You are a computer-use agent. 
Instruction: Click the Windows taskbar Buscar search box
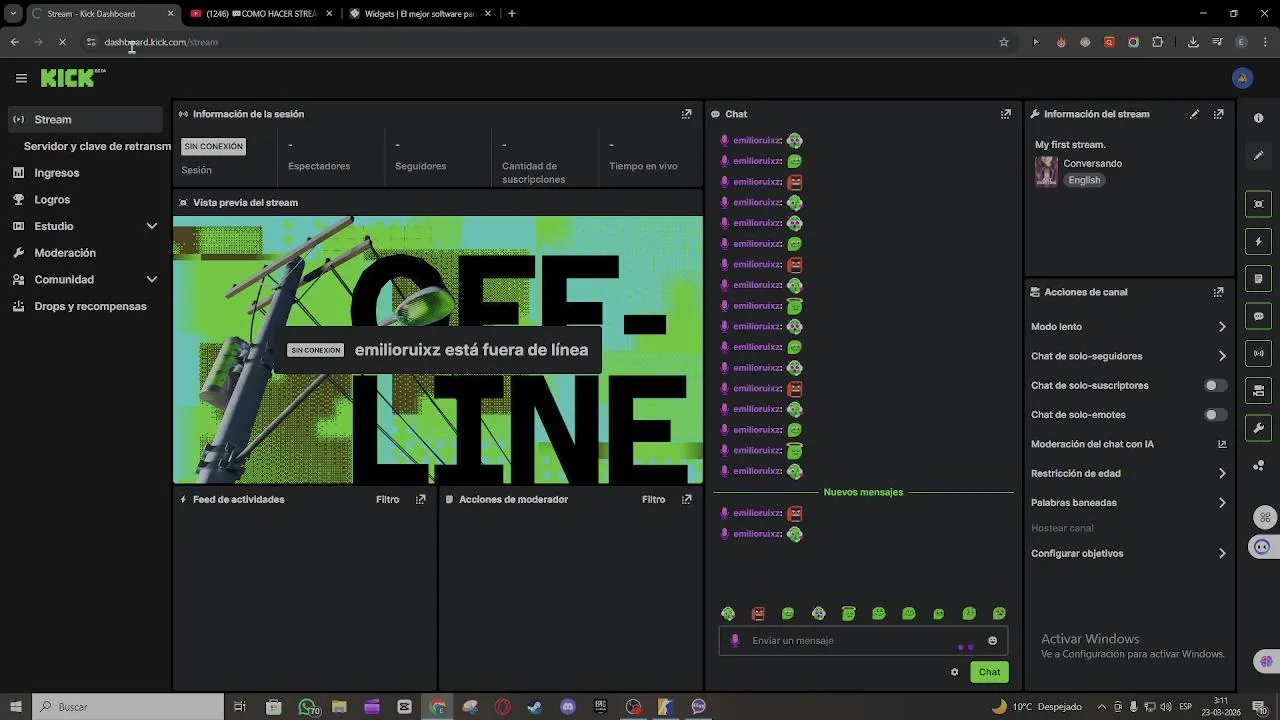pos(128,707)
